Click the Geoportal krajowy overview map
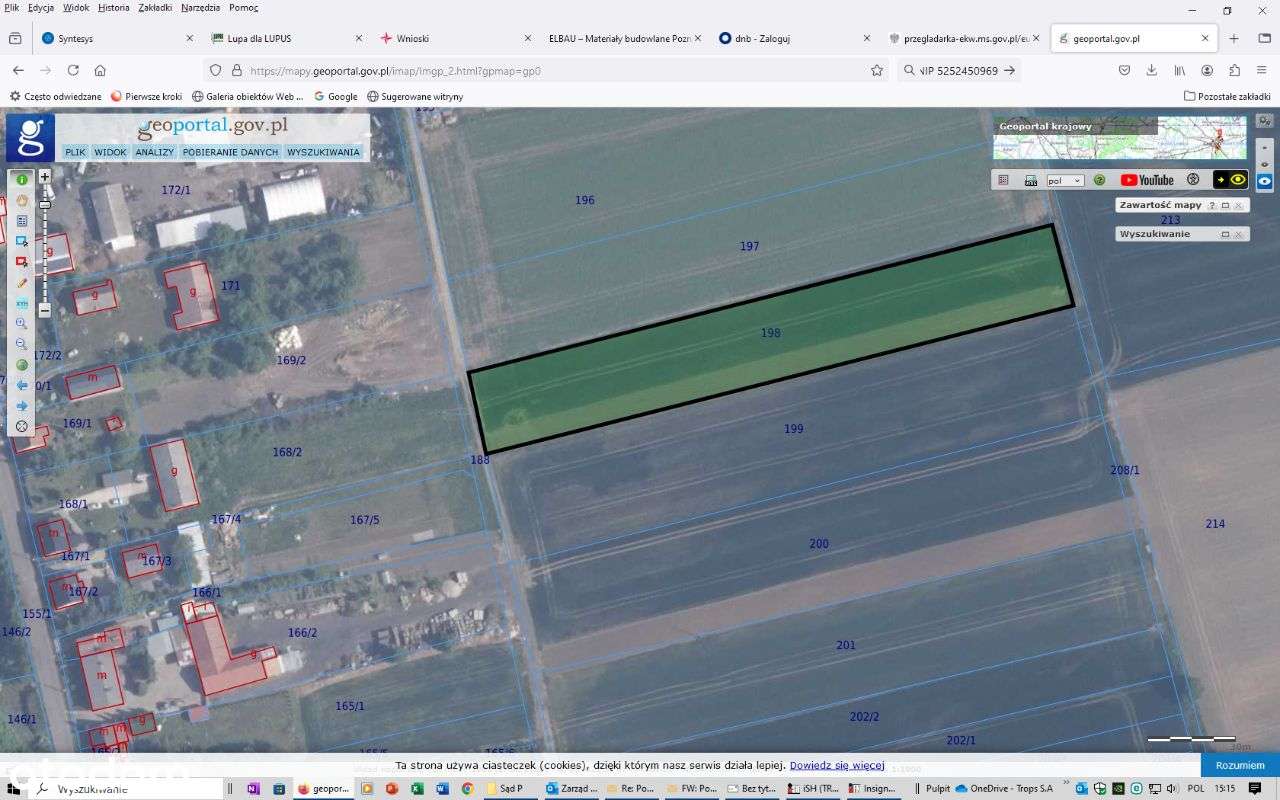Image resolution: width=1280 pixels, height=800 pixels. click(1120, 138)
